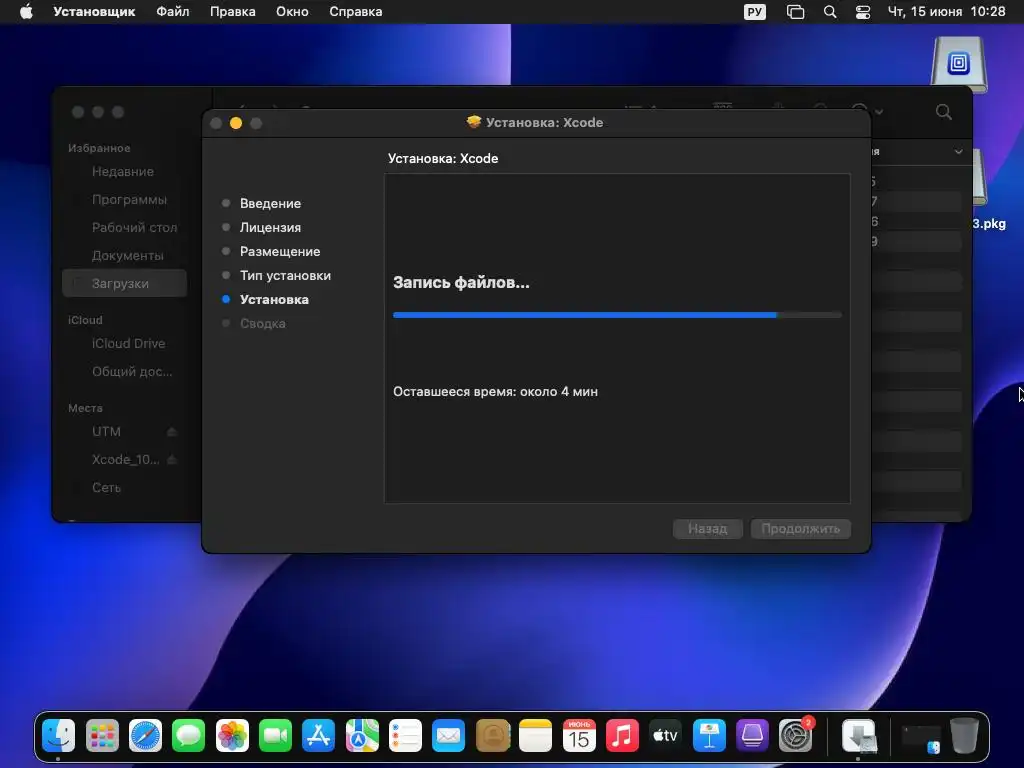Select the Установка step in the installer
The width and height of the screenshot is (1024, 768).
pyautogui.click(x=274, y=300)
